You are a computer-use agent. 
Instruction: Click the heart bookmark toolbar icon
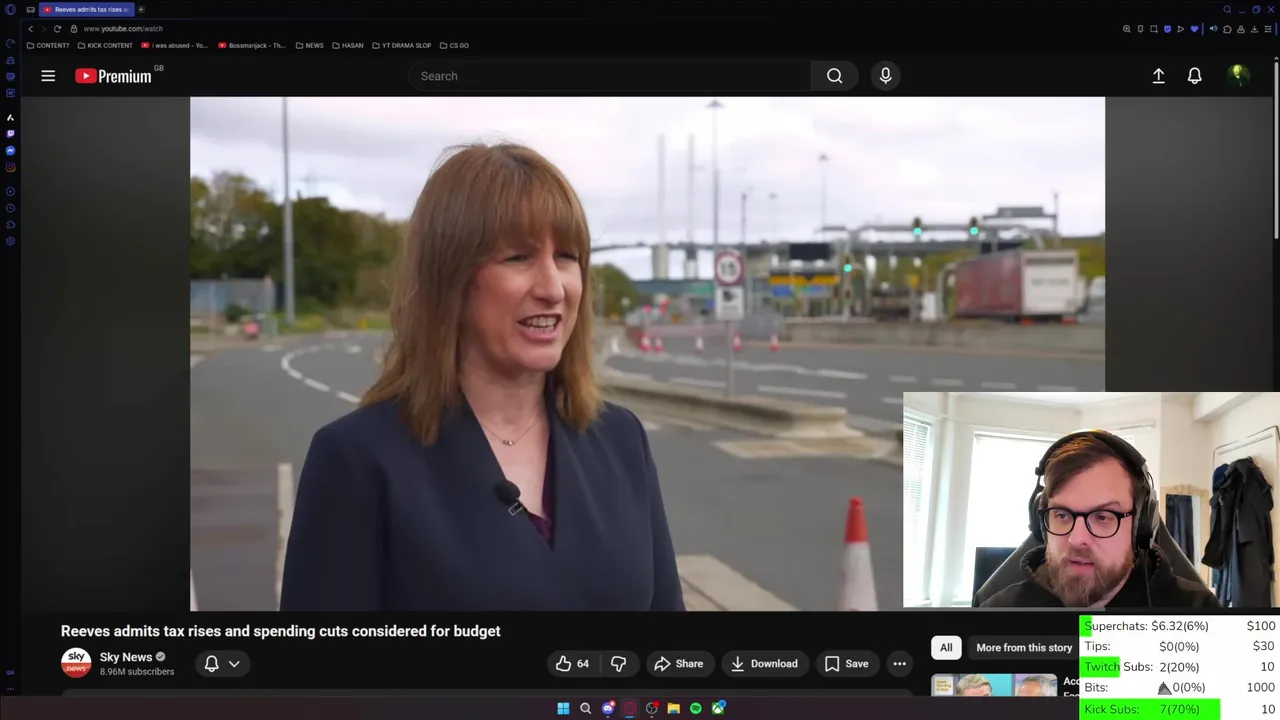click(1194, 29)
